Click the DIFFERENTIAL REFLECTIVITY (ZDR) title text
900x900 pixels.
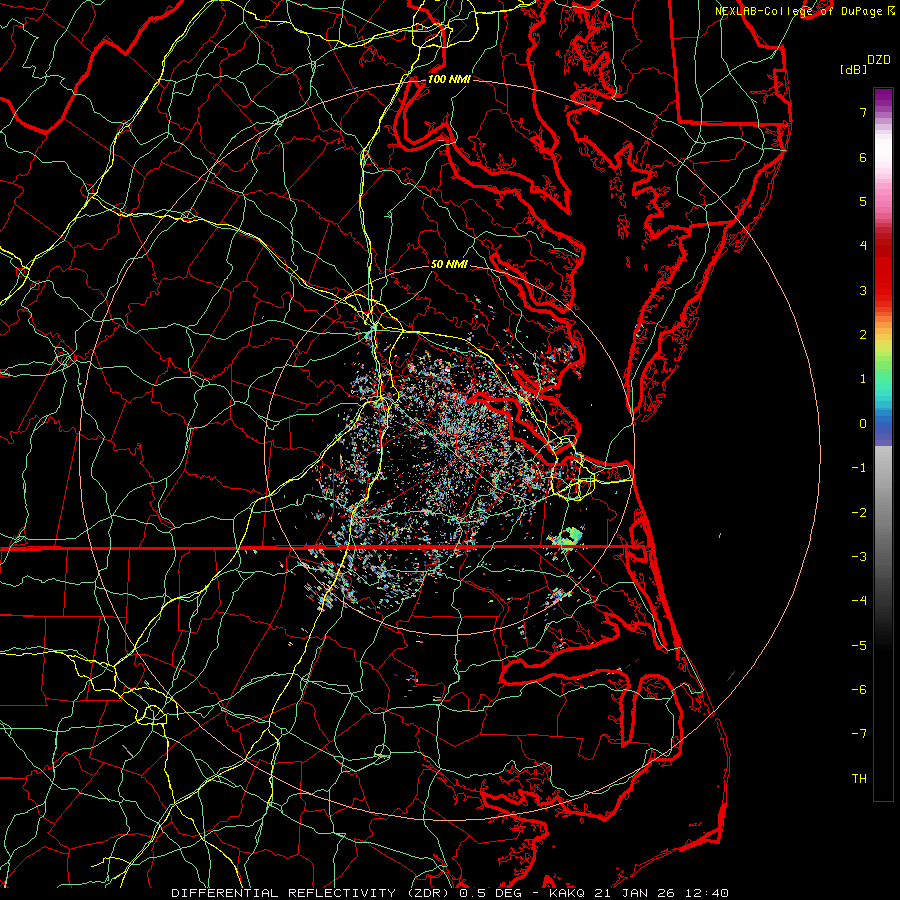coord(312,893)
